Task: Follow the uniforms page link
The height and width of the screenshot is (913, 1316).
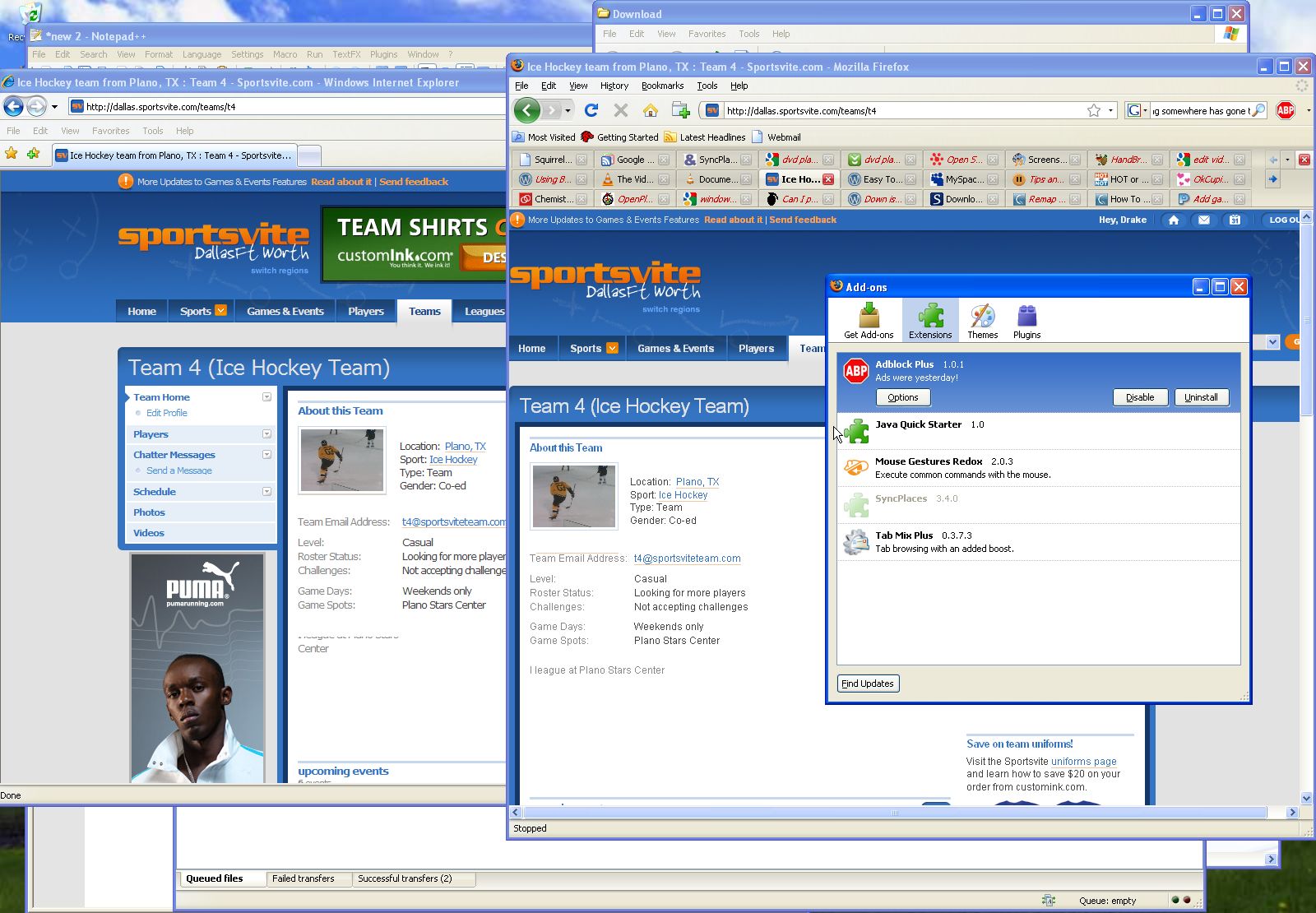Action: pyautogui.click(x=1083, y=762)
